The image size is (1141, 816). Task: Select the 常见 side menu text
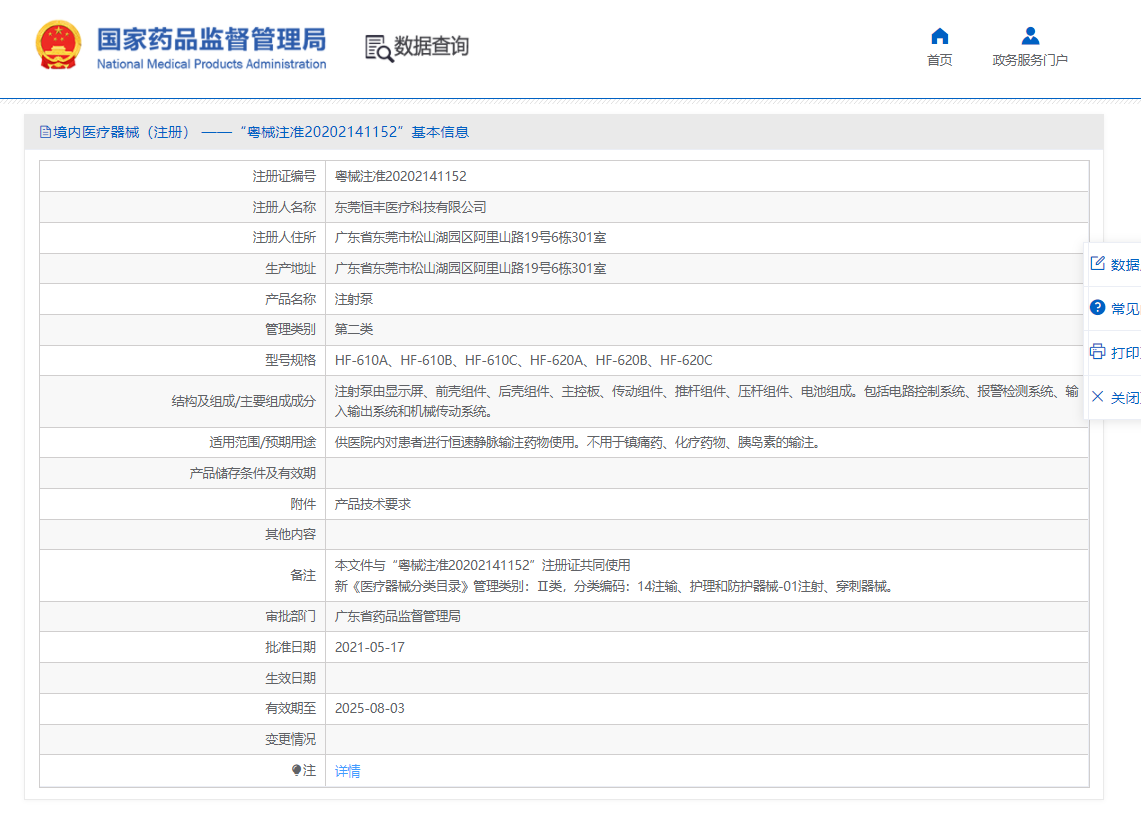[x=1125, y=309]
